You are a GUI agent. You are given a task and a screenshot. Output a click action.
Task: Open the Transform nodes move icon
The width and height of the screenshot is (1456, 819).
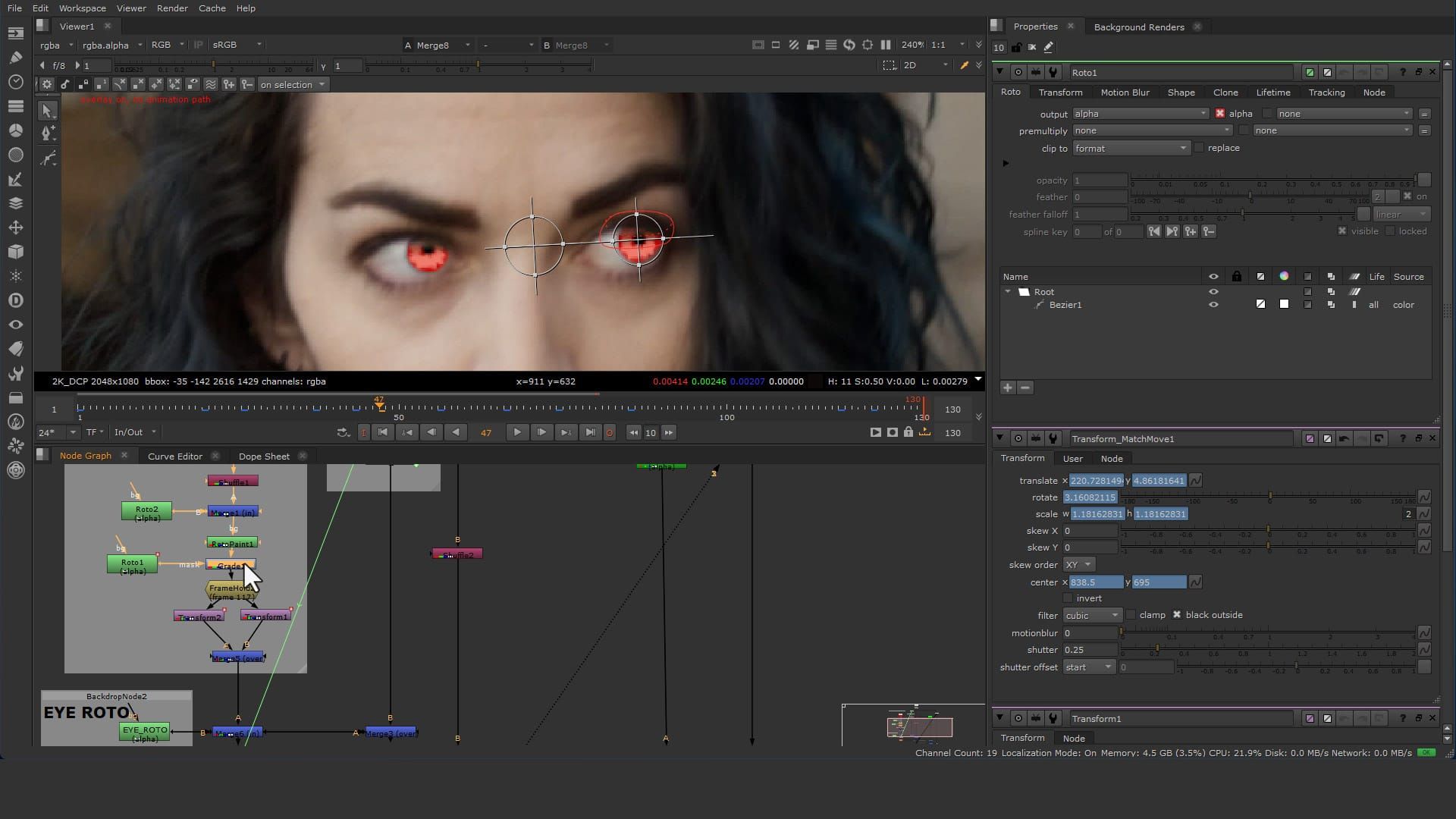point(15,227)
